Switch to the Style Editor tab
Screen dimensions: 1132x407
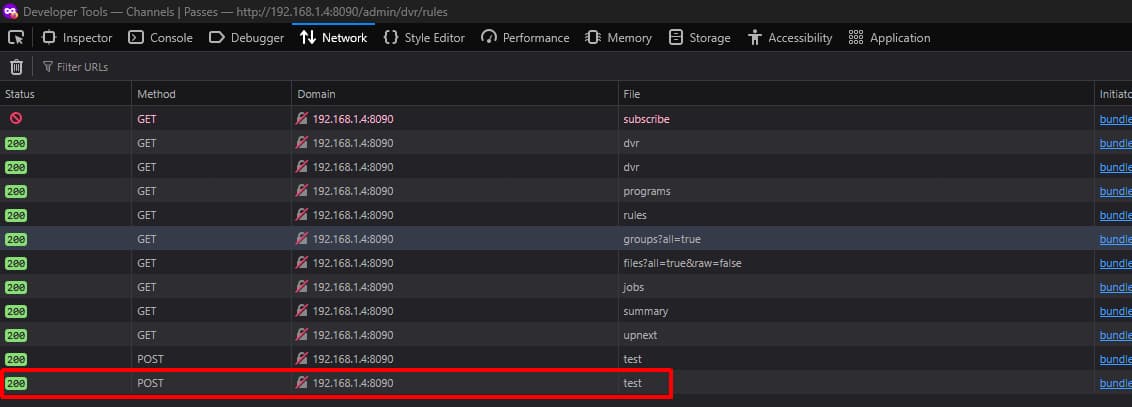click(x=424, y=38)
